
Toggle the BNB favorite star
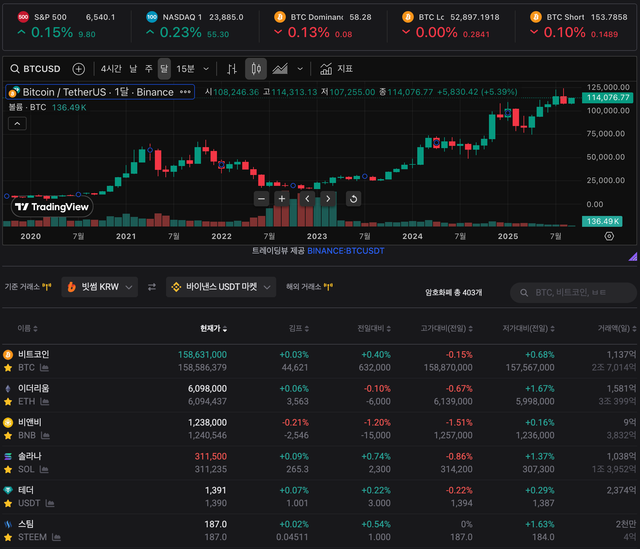click(x=8, y=436)
